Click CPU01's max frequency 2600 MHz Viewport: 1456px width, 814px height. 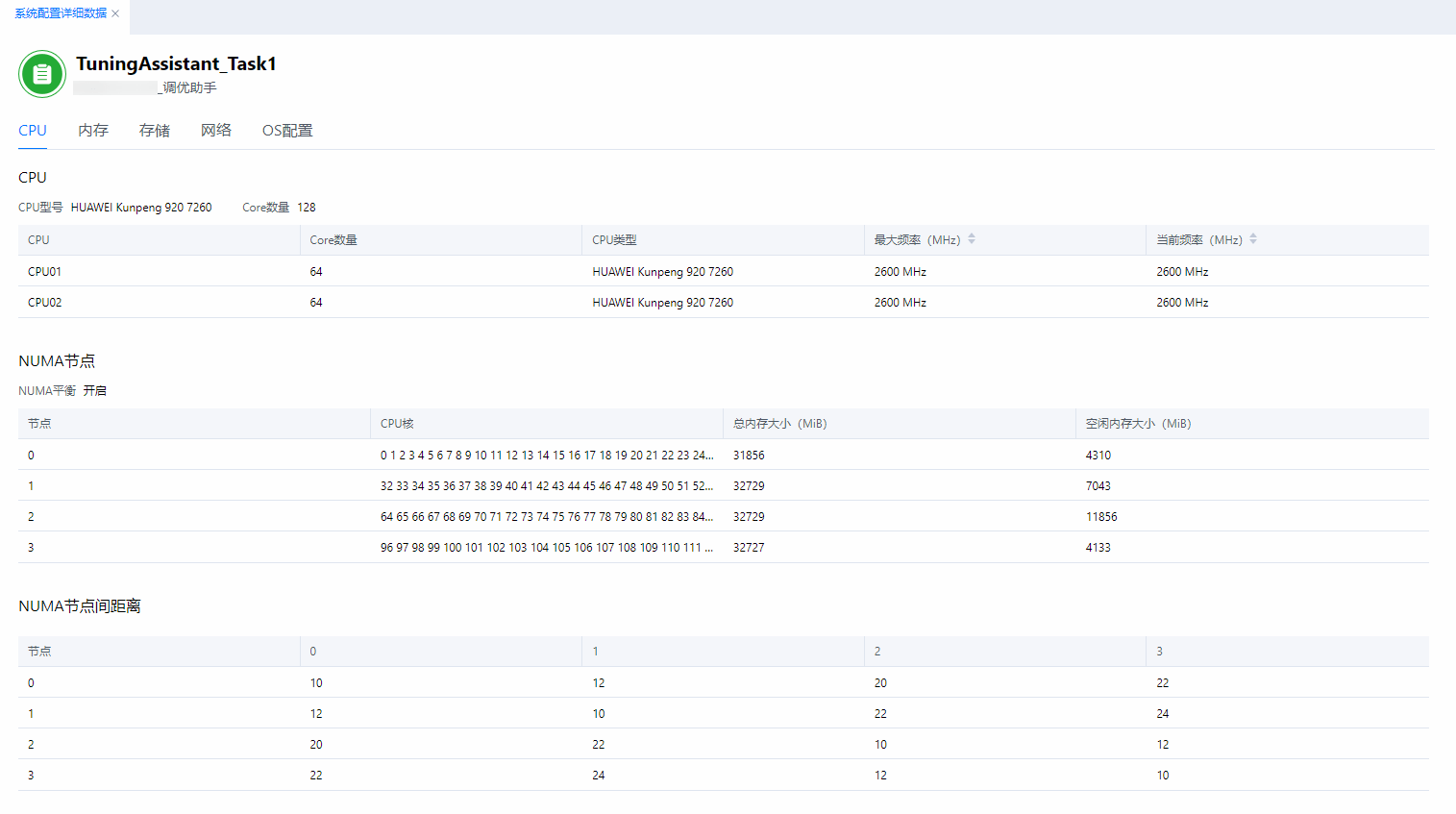901,272
